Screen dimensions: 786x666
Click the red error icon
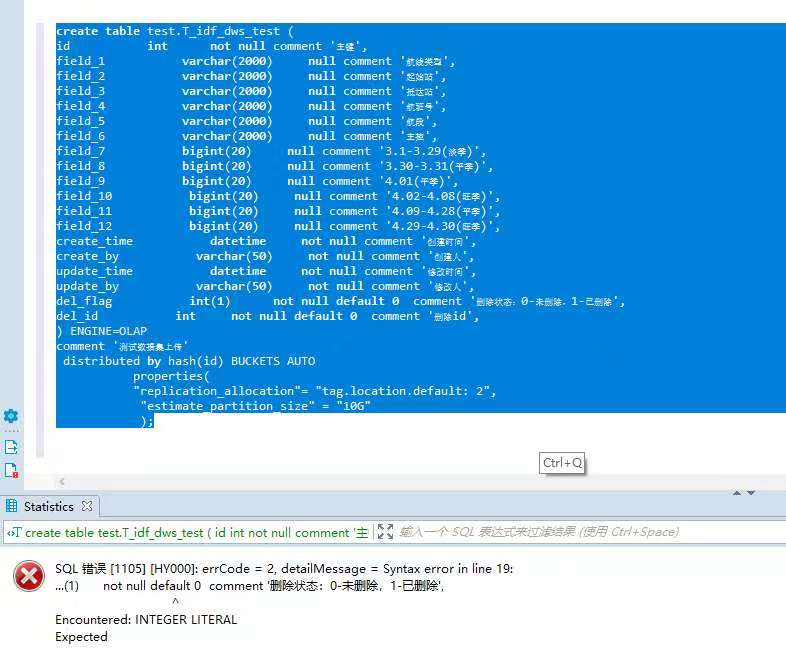30,576
